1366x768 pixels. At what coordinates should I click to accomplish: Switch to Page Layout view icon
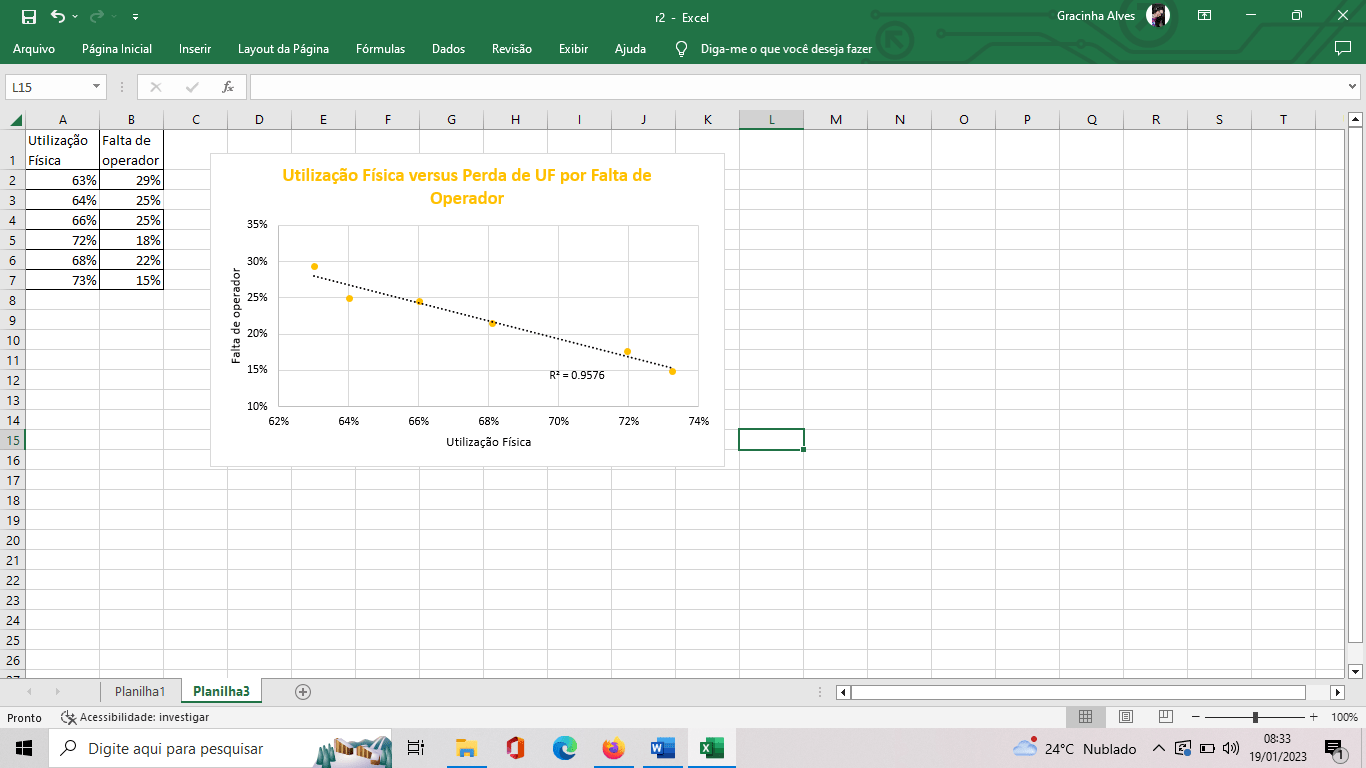[1125, 717]
